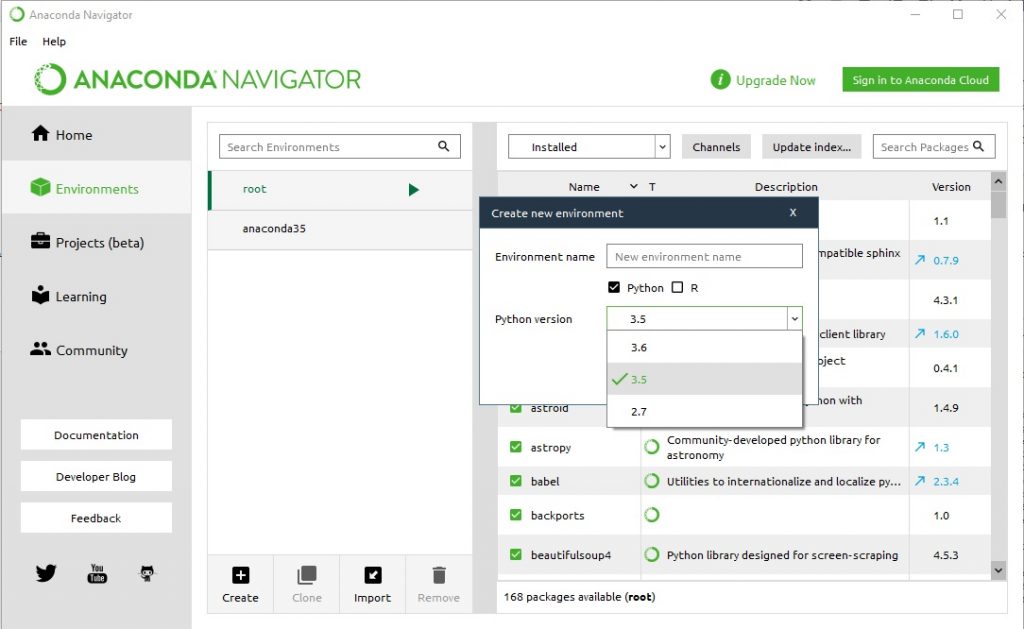The height and width of the screenshot is (629, 1024).
Task: Open the Help menu
Action: pyautogui.click(x=54, y=42)
